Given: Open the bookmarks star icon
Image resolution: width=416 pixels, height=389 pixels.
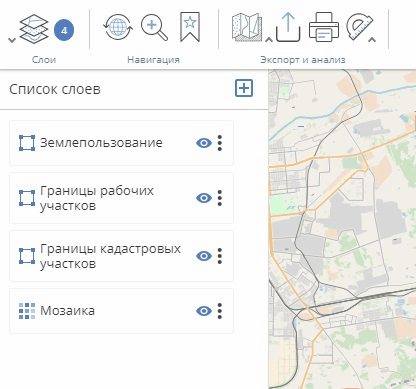Looking at the screenshot, I should click(190, 27).
